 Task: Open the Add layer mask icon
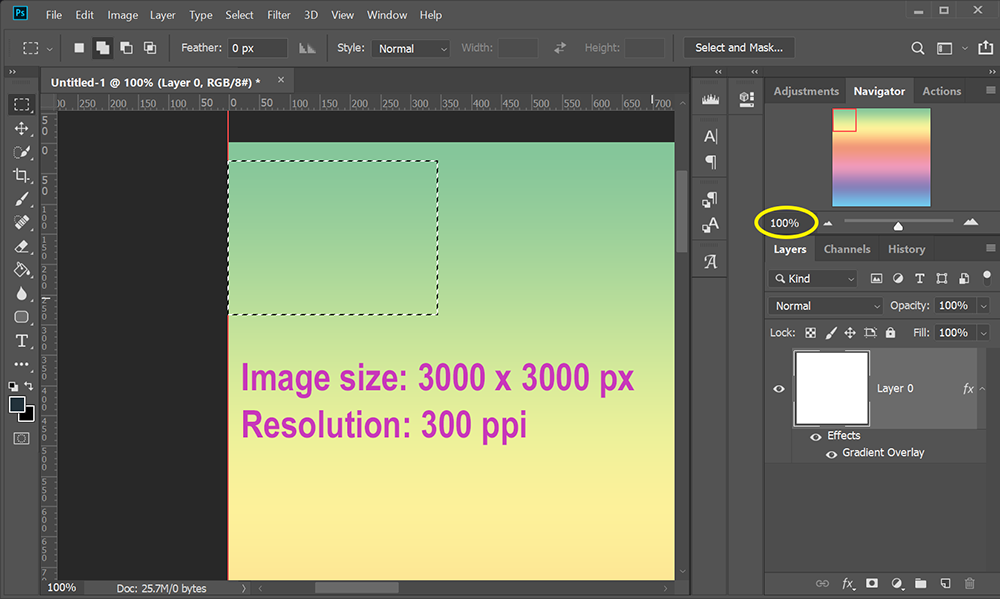click(x=872, y=583)
